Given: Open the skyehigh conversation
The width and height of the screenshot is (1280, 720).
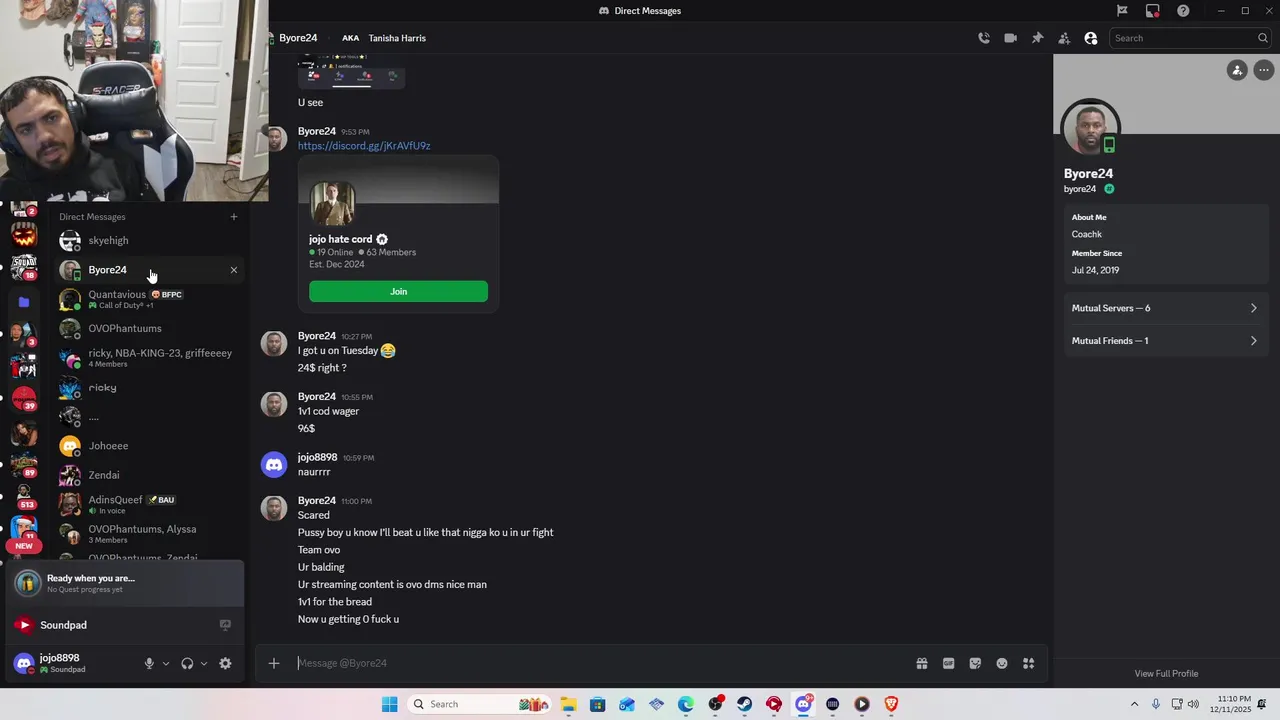Looking at the screenshot, I should 147,241.
